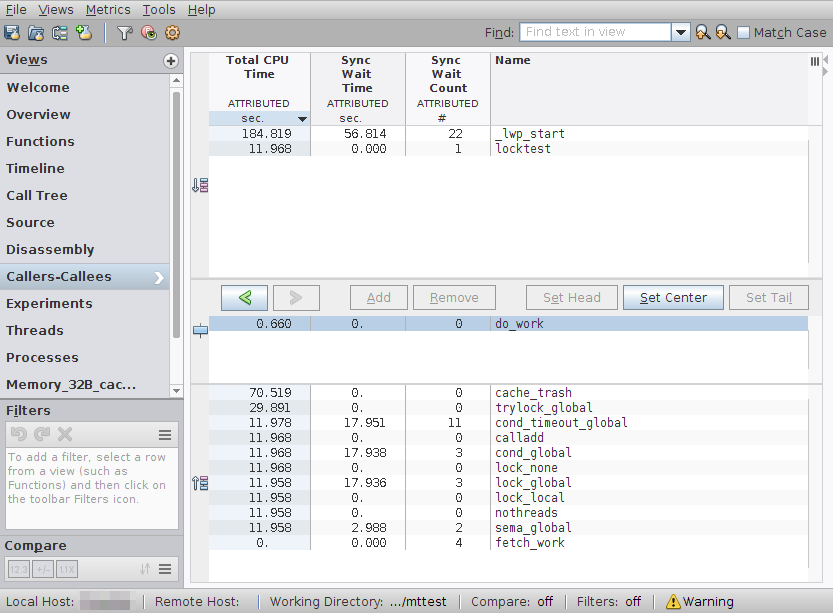Click the Compare Experiments toolbar icon

(60, 33)
